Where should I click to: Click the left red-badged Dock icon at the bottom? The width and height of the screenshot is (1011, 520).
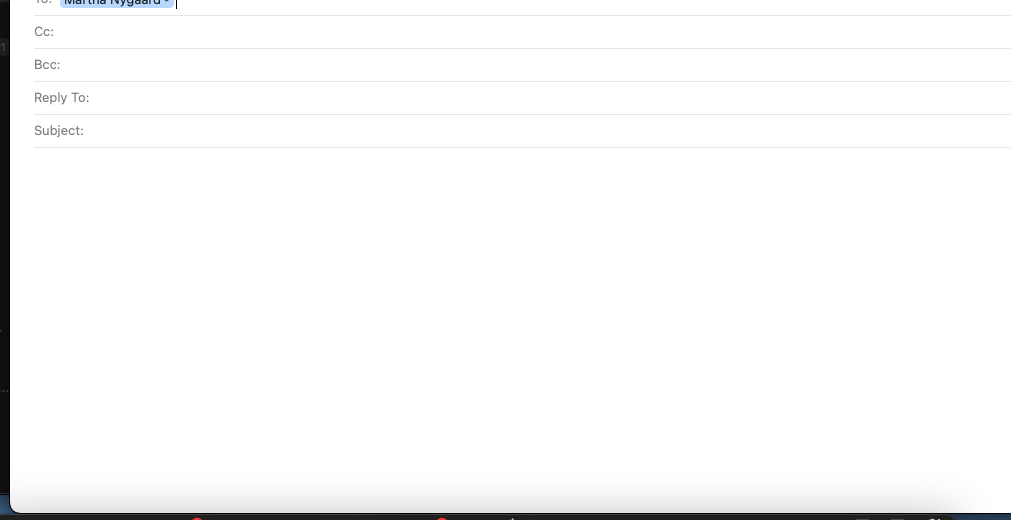pos(197,518)
